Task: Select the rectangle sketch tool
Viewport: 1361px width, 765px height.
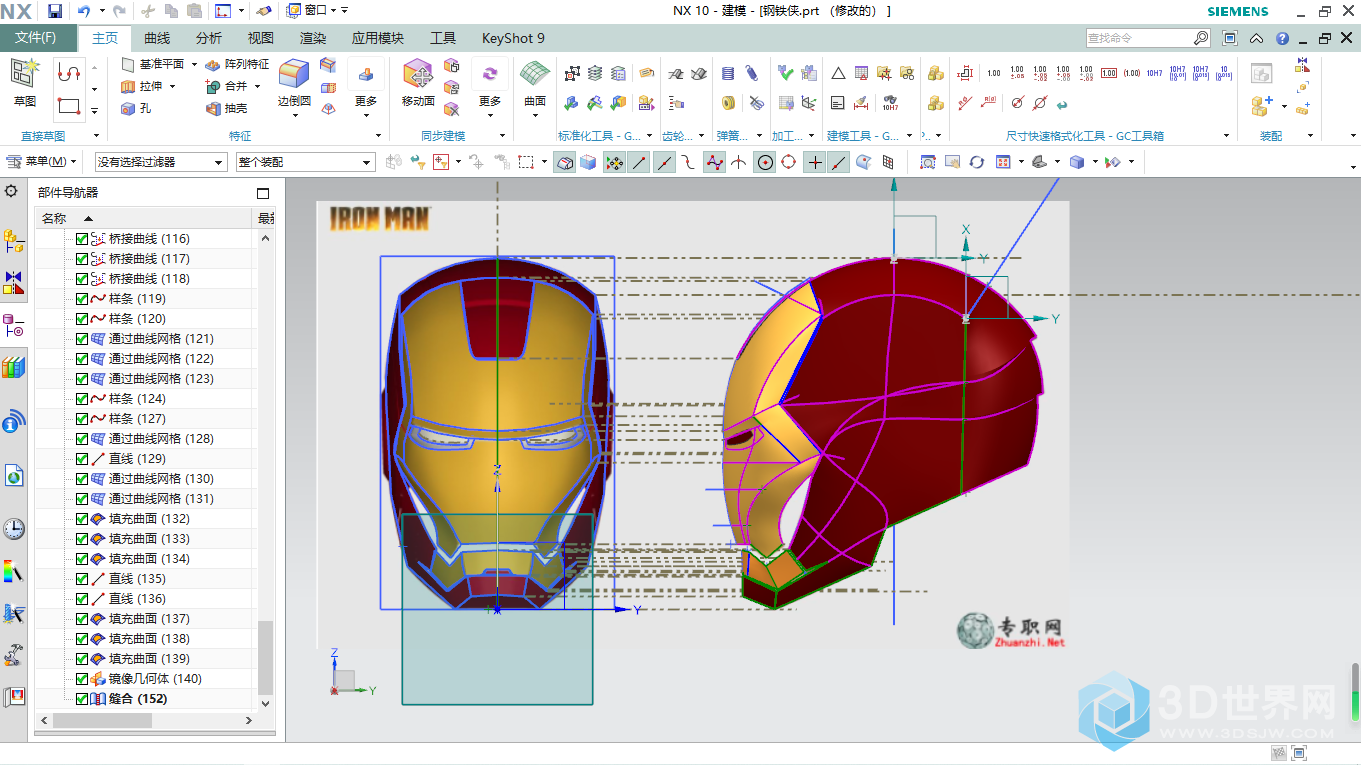Action: coord(69,105)
